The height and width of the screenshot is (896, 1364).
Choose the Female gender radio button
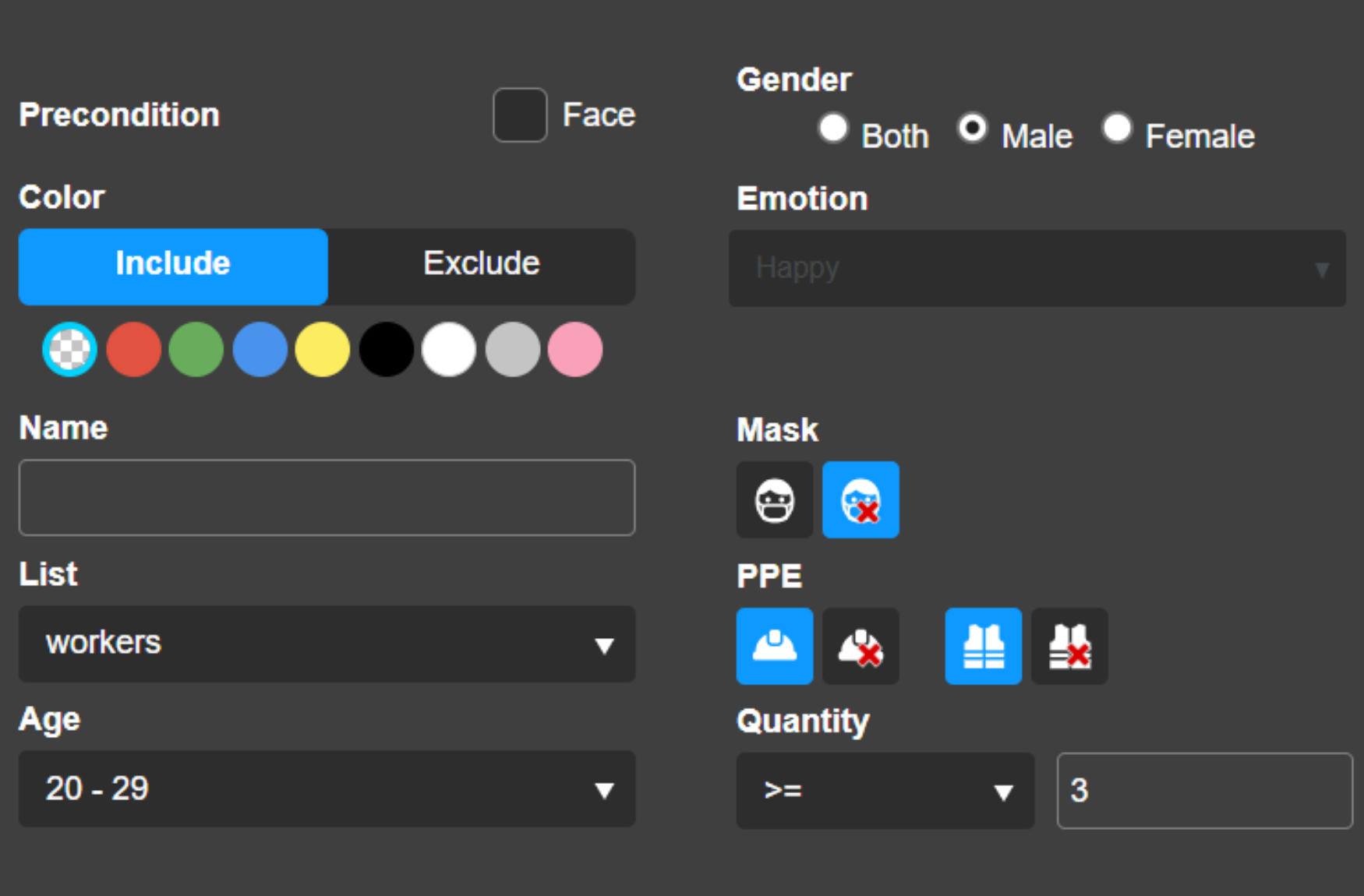(x=1117, y=129)
